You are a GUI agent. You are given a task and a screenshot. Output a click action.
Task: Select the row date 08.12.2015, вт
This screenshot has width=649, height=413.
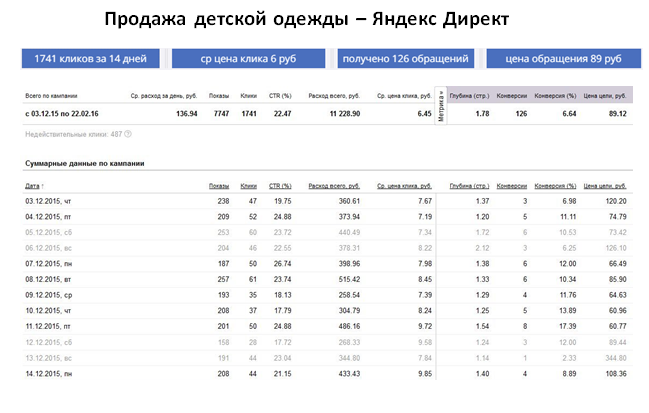point(48,279)
